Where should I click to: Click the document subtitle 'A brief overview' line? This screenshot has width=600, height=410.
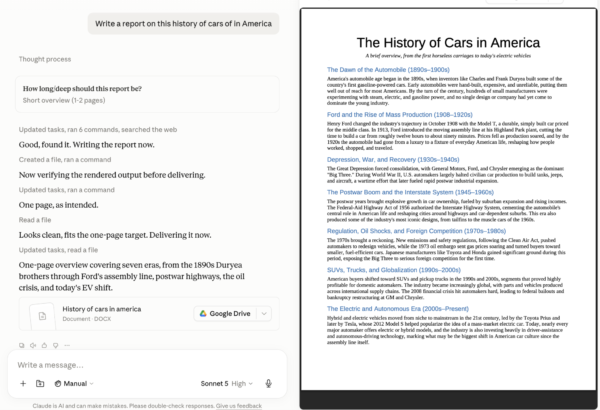click(448, 56)
